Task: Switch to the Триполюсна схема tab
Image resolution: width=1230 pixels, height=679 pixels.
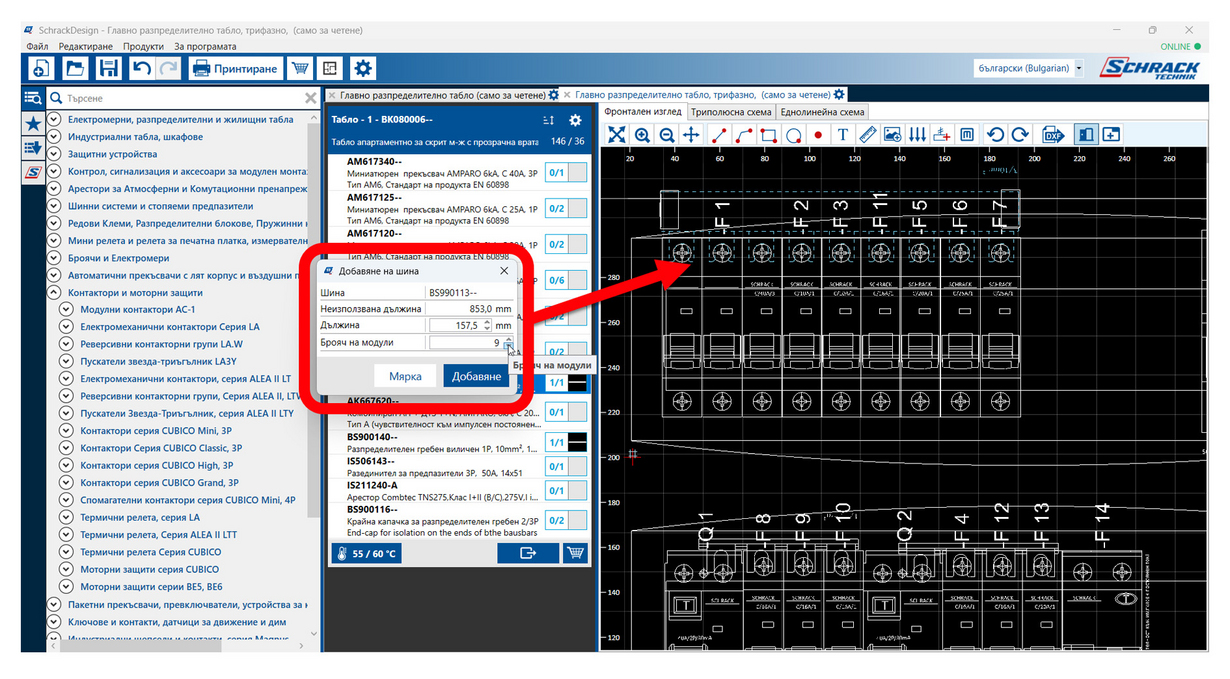Action: (730, 112)
